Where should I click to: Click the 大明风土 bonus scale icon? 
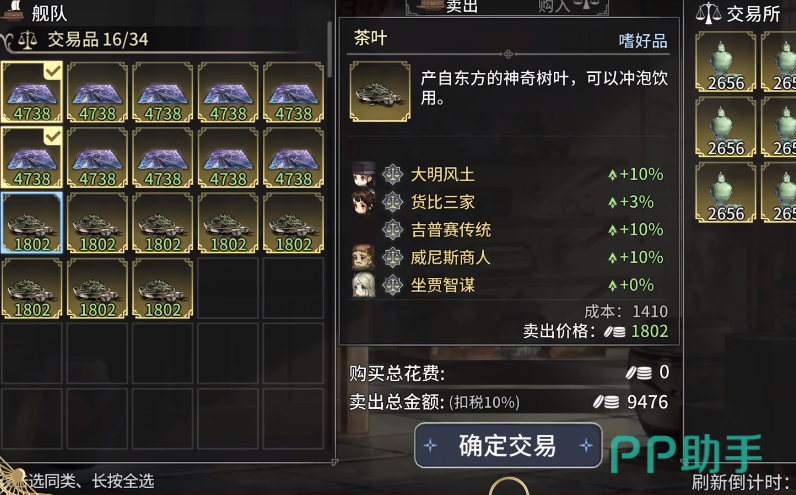click(x=392, y=175)
